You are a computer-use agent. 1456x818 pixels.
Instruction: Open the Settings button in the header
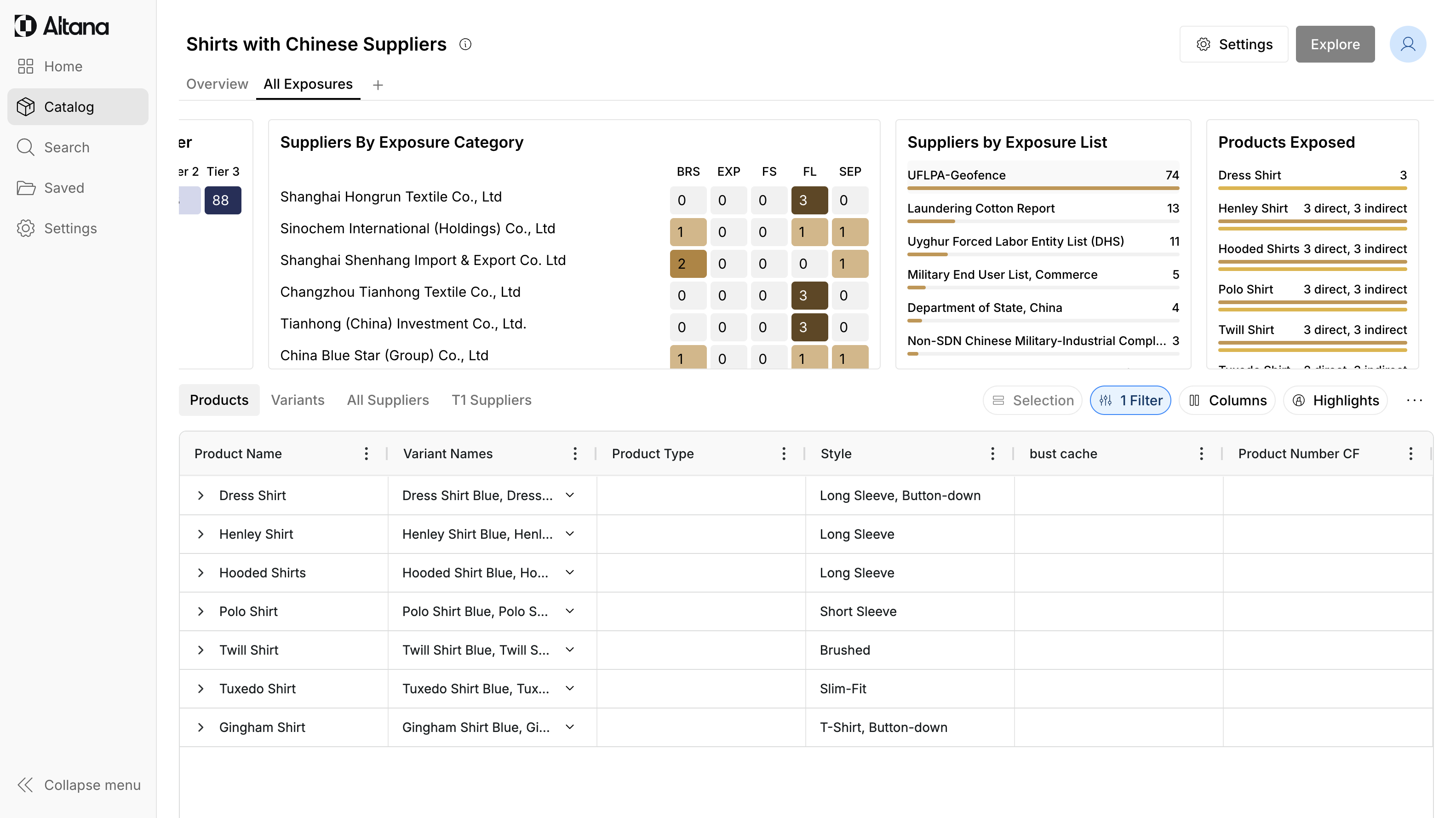[1234, 44]
